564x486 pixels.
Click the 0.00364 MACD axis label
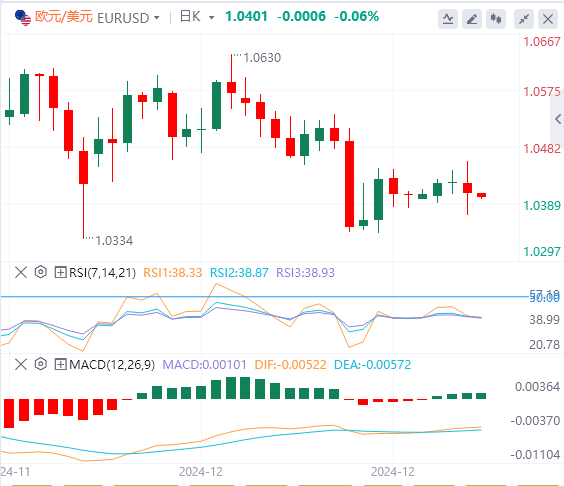(537, 387)
